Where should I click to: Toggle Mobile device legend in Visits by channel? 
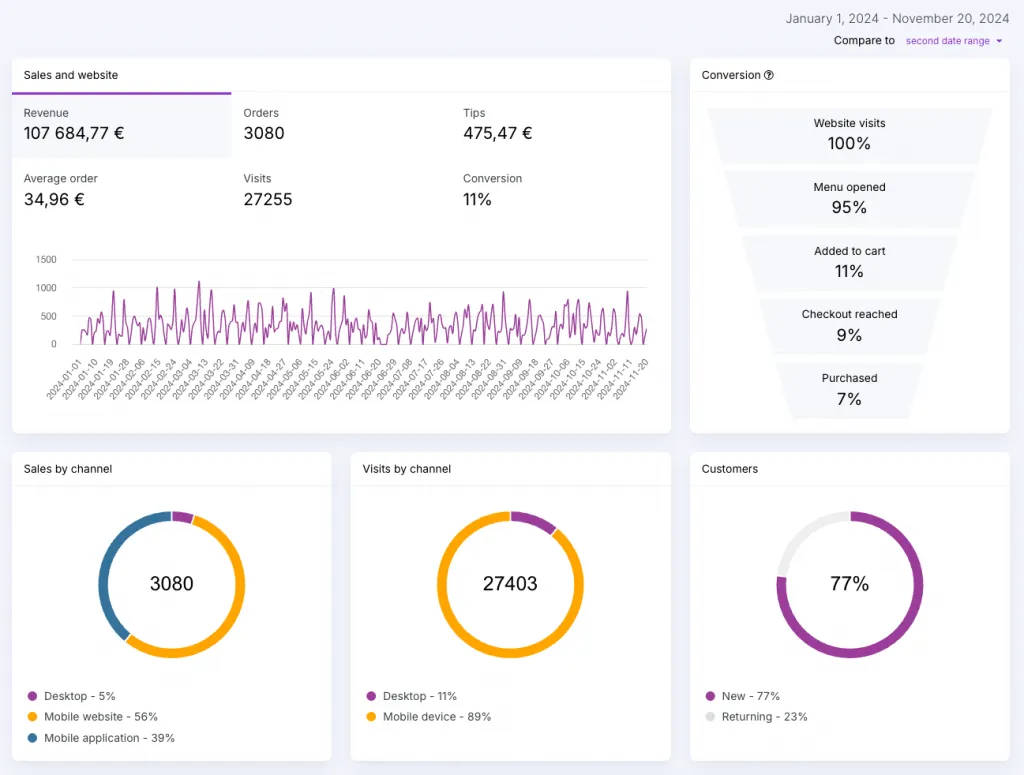(x=429, y=717)
